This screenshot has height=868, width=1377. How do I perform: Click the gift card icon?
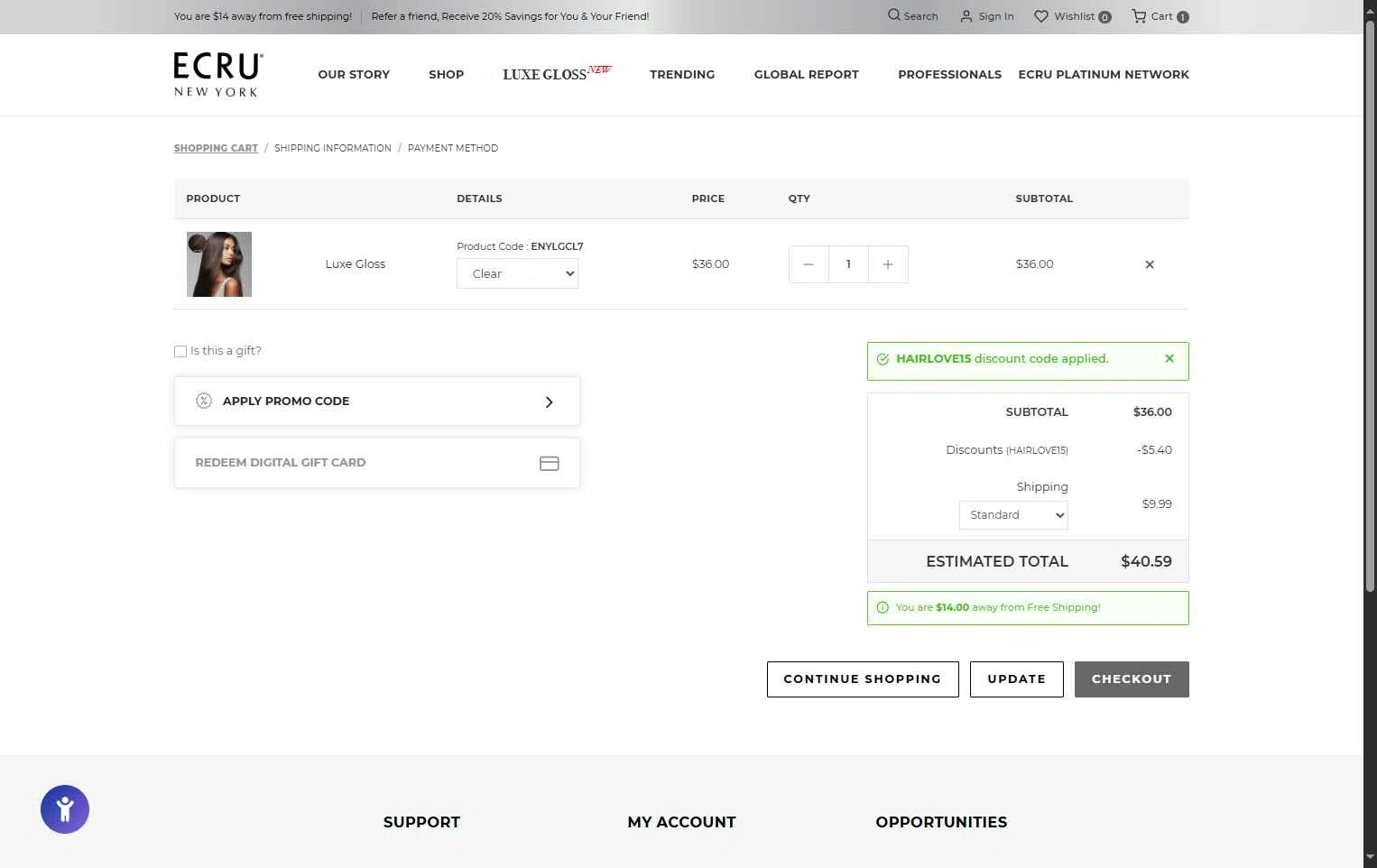tap(550, 463)
